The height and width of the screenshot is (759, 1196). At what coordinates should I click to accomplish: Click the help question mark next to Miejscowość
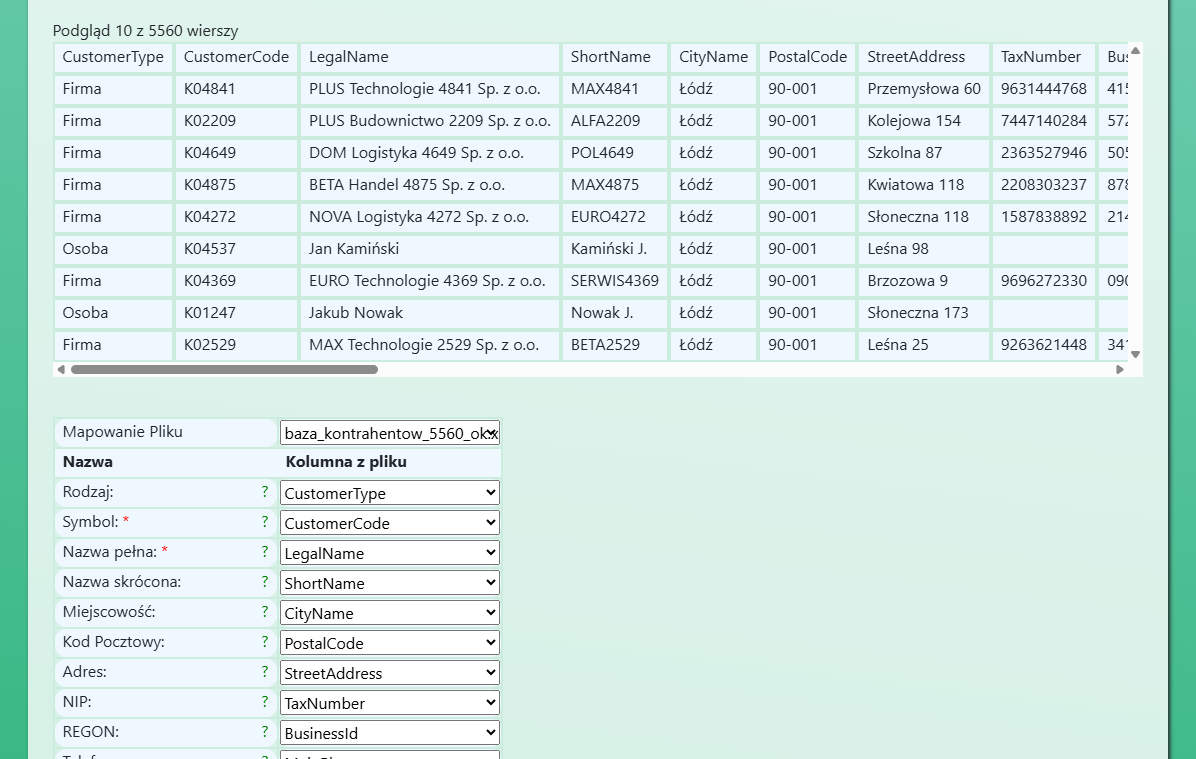[x=265, y=612]
